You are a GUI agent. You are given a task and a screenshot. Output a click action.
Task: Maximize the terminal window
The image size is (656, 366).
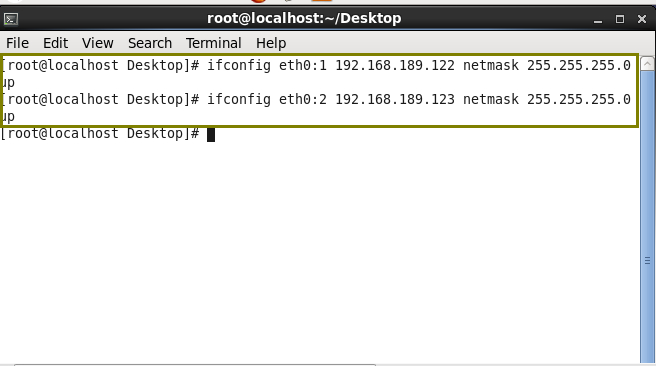tap(620, 19)
